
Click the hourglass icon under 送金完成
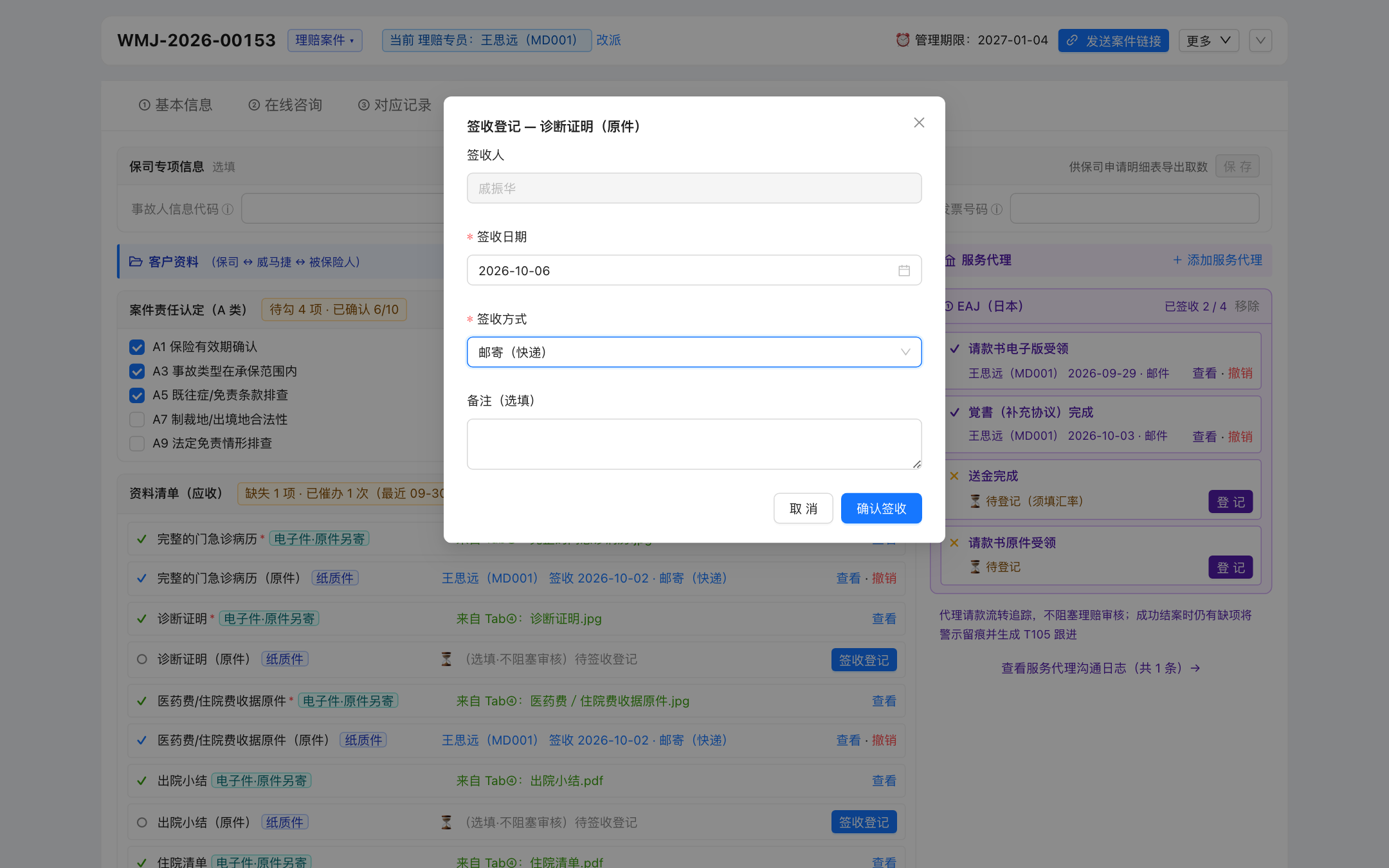[976, 501]
